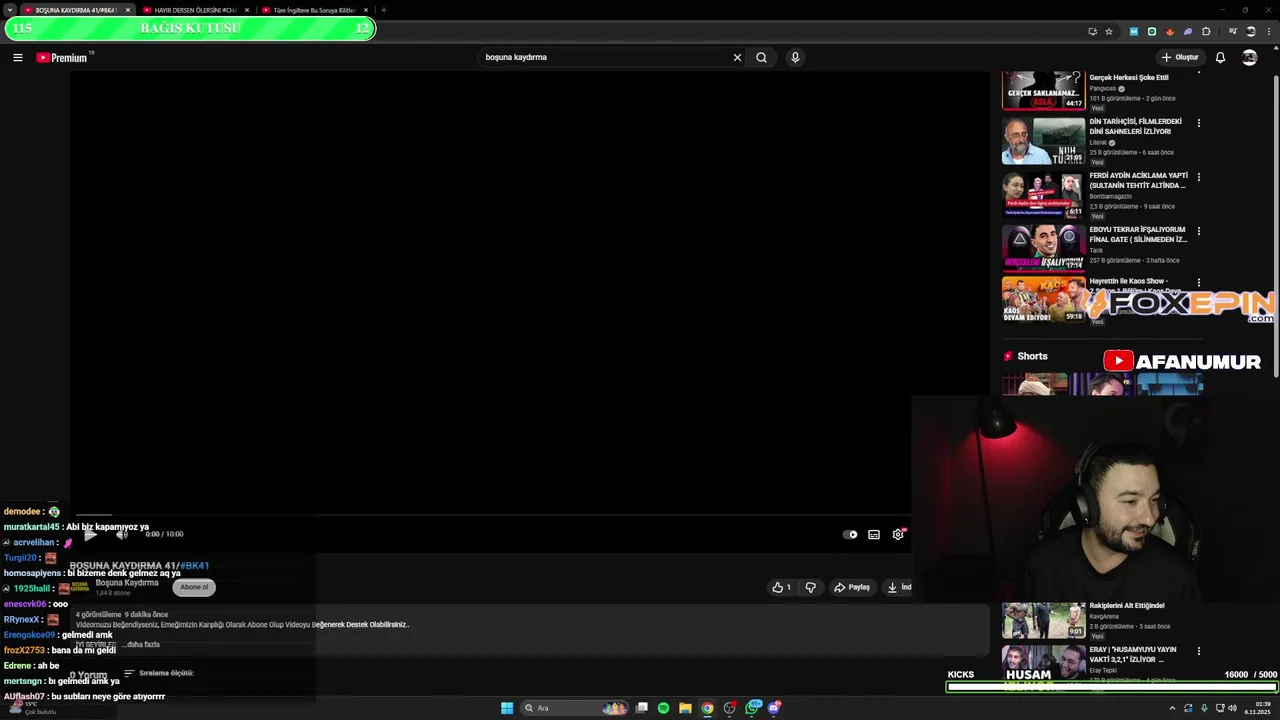Open Chrome extensions puzzle icon

(1206, 31)
